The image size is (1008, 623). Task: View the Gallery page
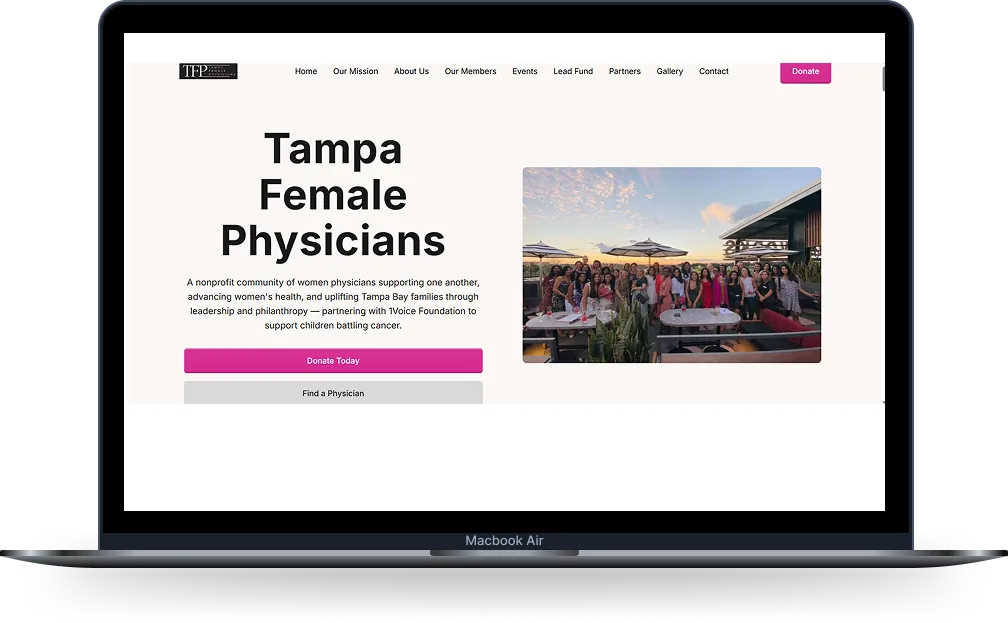coord(670,71)
